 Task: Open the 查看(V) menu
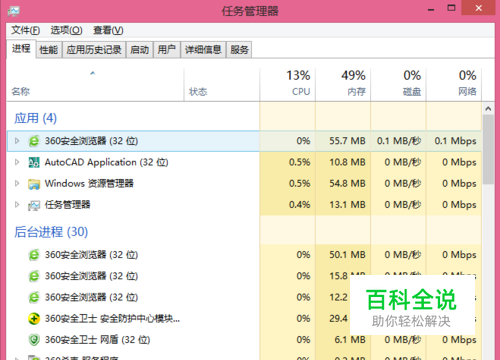pos(108,30)
